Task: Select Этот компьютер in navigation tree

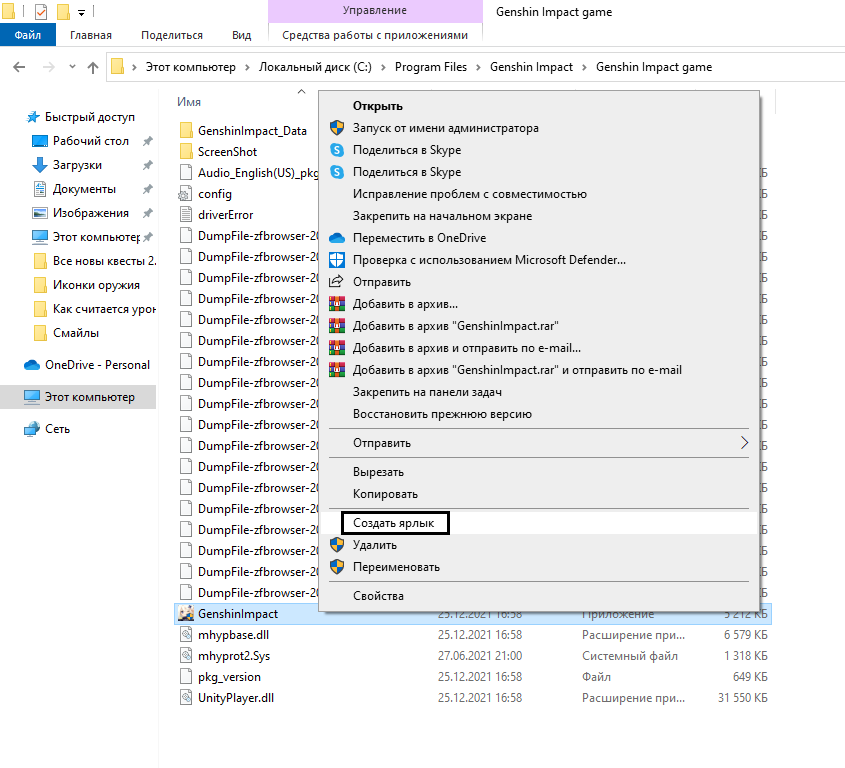Action: pos(89,397)
